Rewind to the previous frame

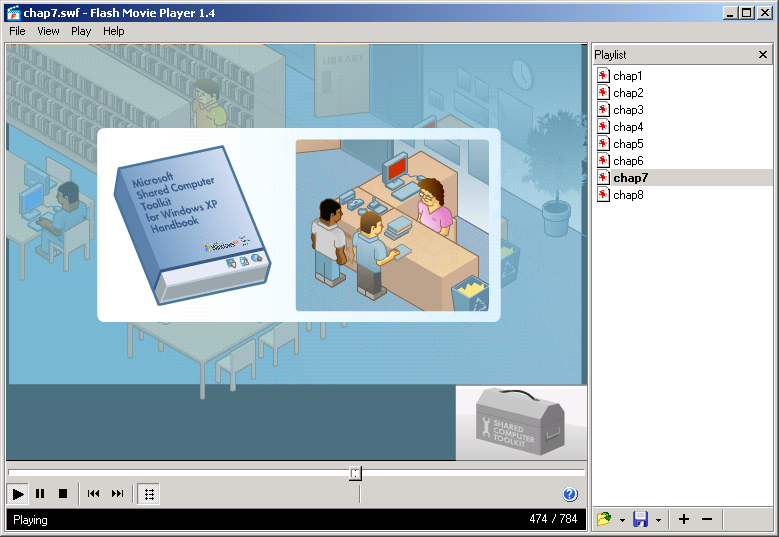93,494
